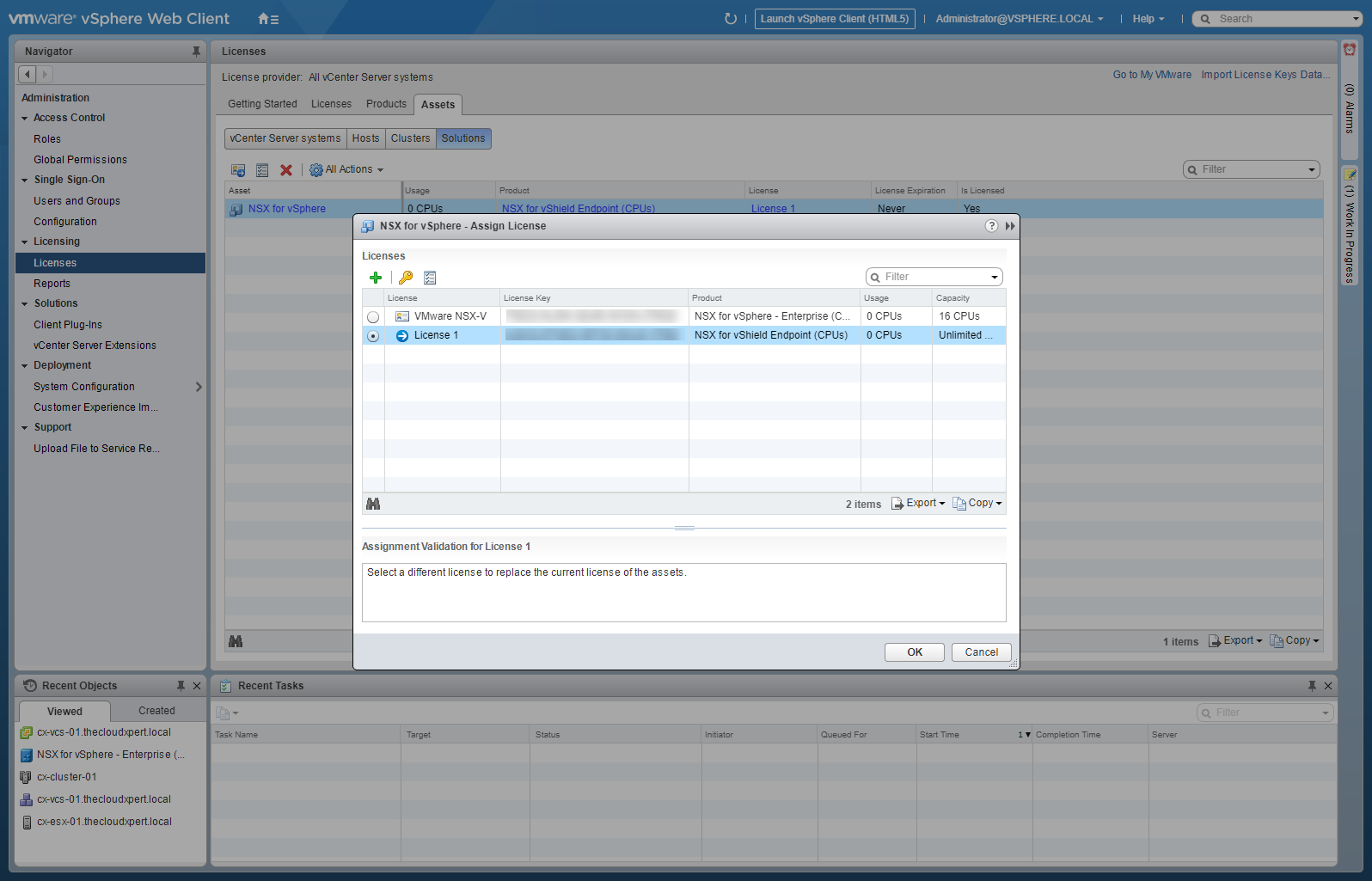The image size is (1372, 881).
Task: Click OK to assign the license
Action: [x=914, y=652]
